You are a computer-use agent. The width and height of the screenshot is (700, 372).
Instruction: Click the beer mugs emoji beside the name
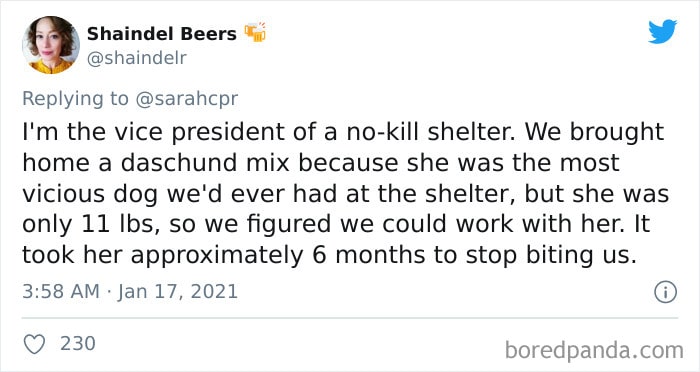pyautogui.click(x=255, y=32)
